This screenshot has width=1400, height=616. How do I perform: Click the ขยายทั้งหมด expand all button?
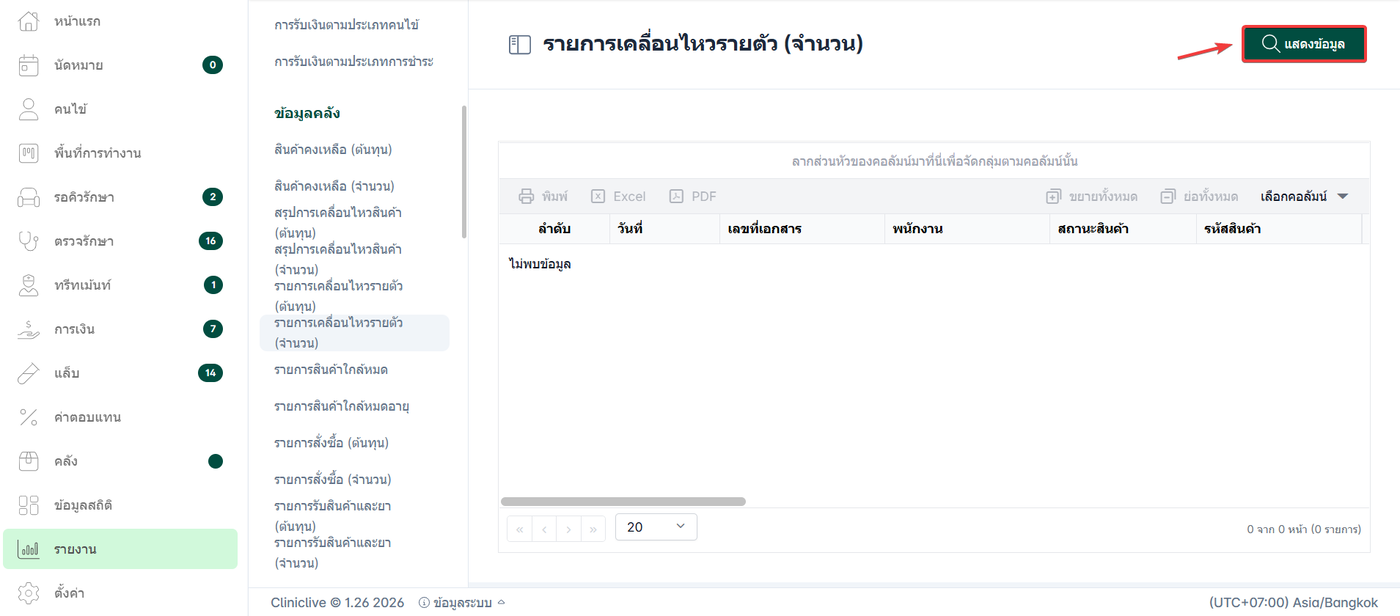pos(1091,196)
